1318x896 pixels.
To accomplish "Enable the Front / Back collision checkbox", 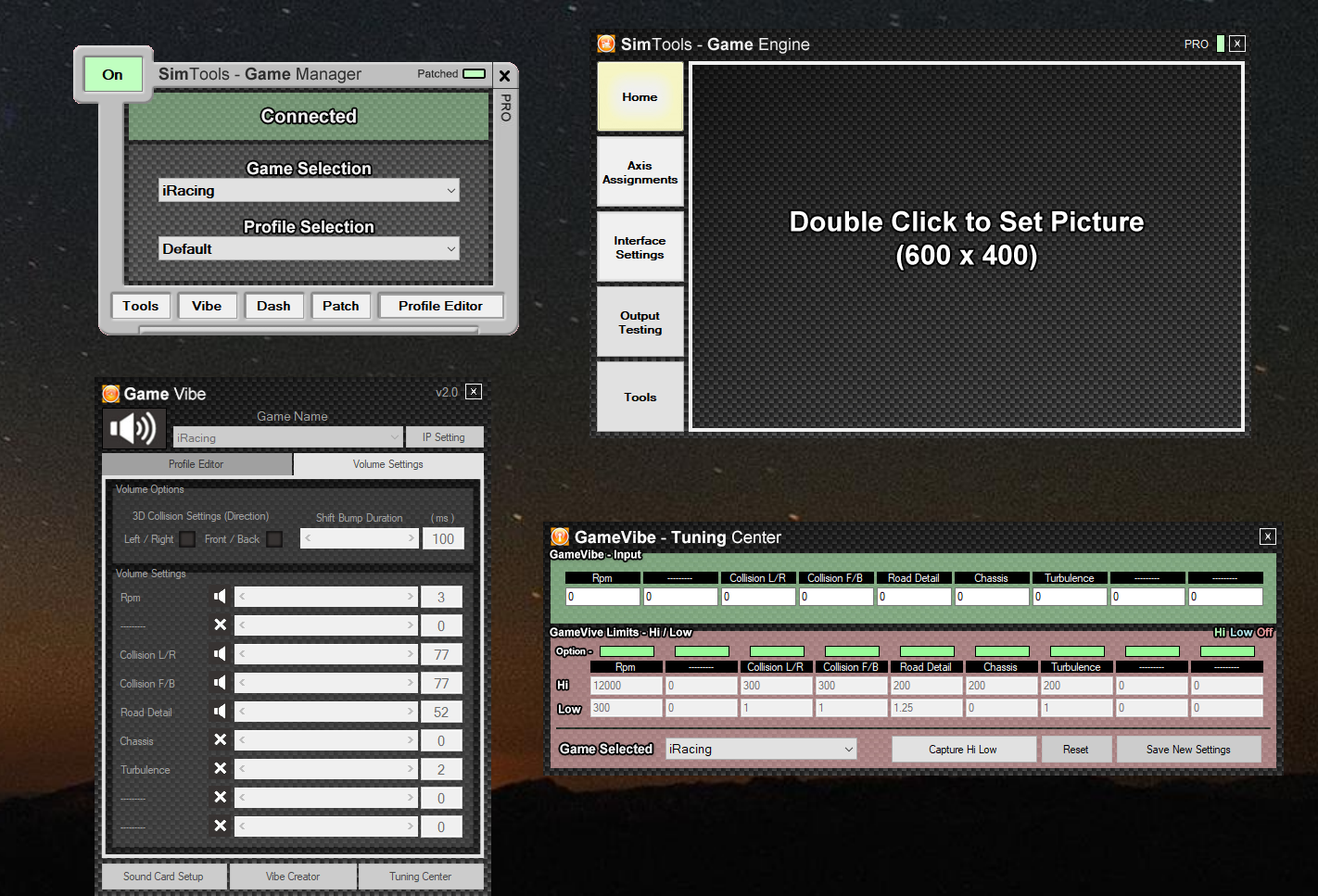I will 274,539.
